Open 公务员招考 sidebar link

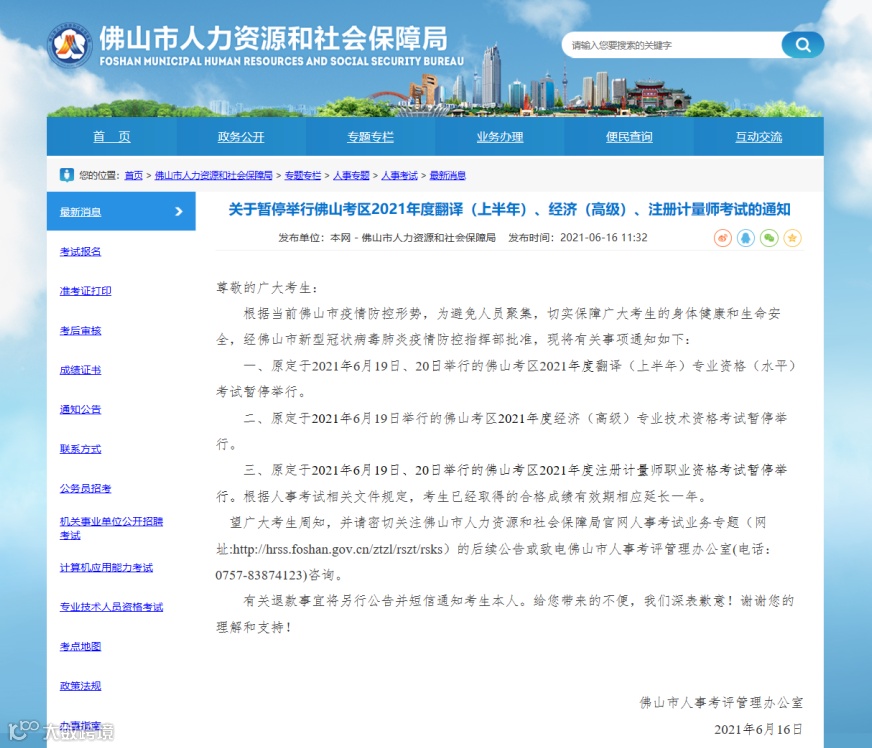[86, 488]
